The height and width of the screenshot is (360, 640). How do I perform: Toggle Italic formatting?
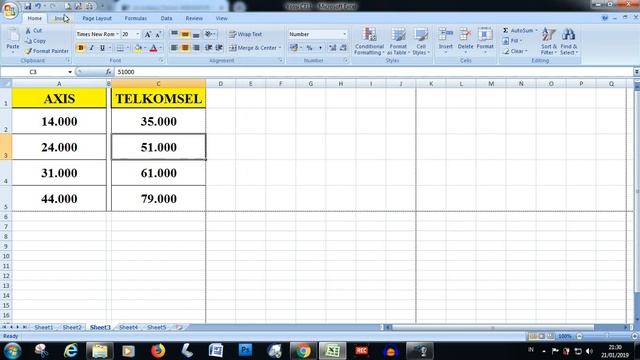click(x=91, y=48)
